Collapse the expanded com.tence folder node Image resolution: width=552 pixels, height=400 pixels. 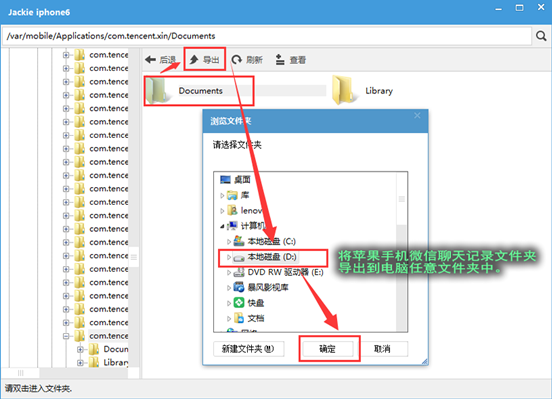coord(66,336)
